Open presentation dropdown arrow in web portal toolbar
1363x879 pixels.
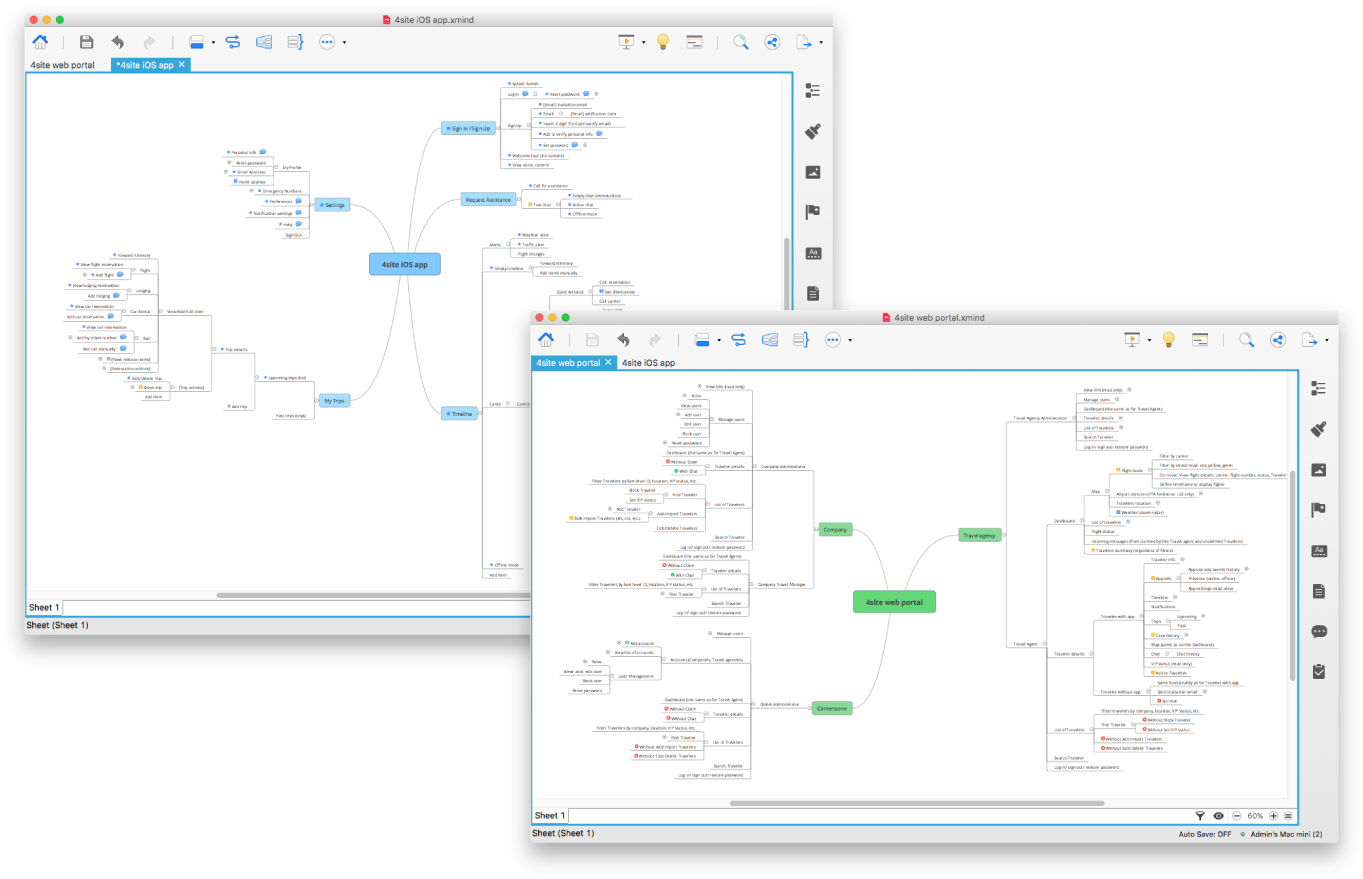[x=1149, y=340]
